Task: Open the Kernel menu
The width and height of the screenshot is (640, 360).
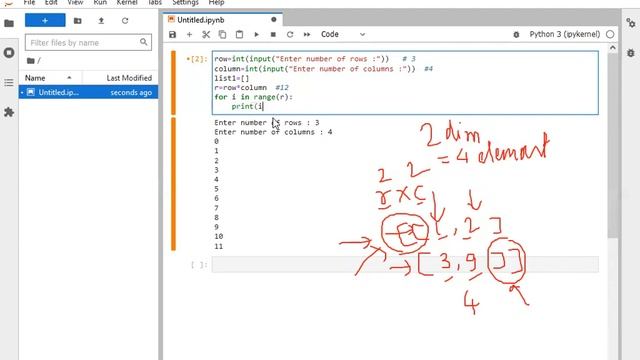Action: [x=127, y=2]
